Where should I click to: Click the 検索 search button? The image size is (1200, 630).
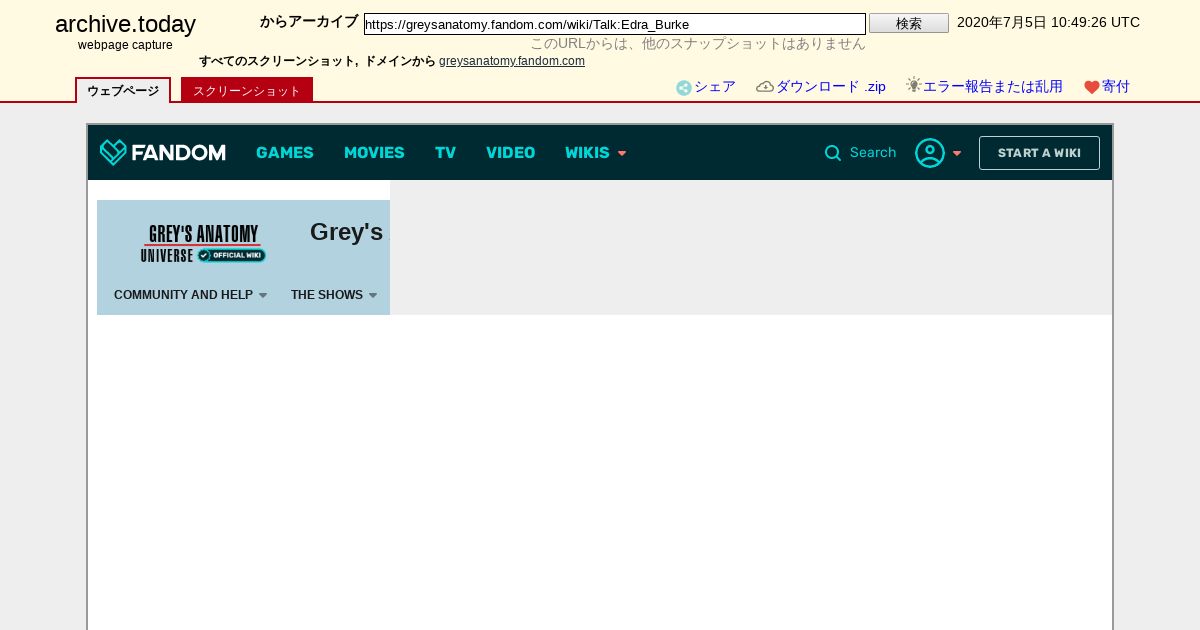point(909,23)
